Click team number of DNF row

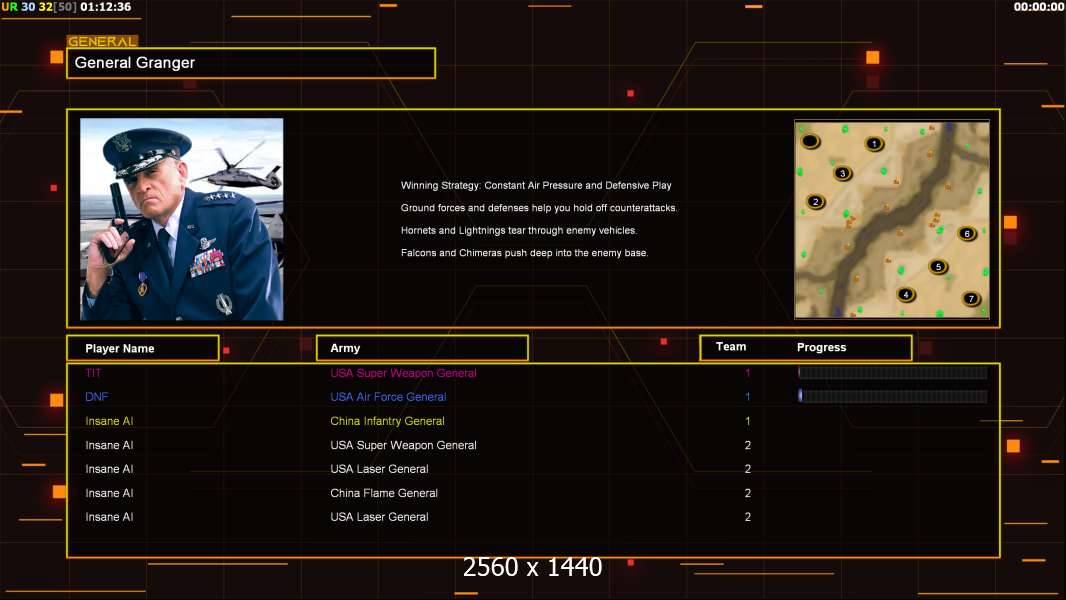point(748,397)
